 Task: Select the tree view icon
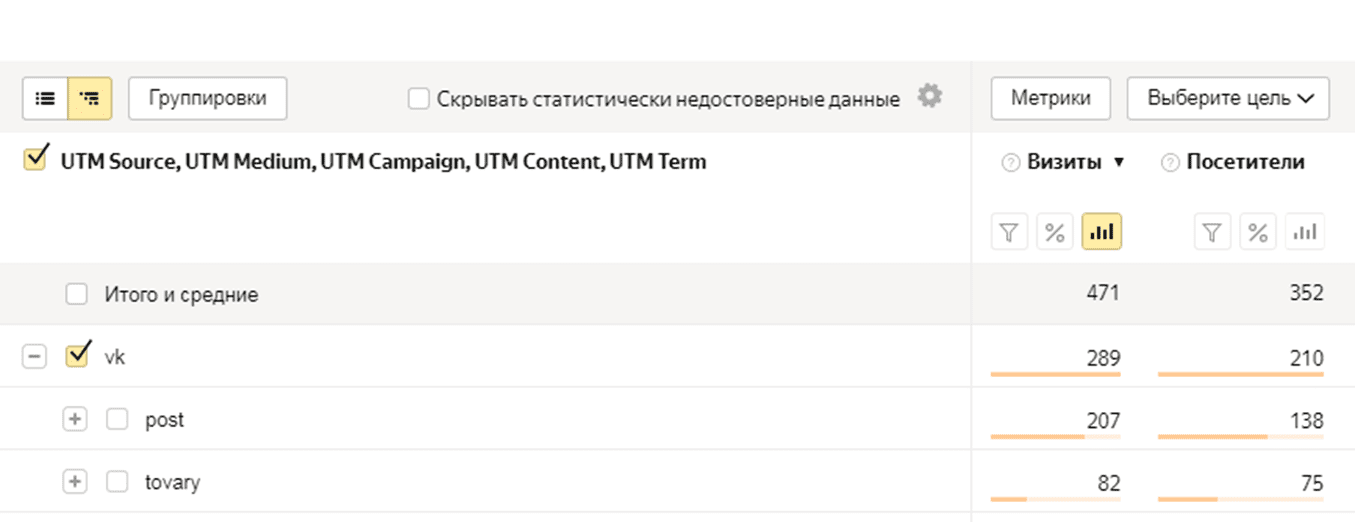click(x=90, y=98)
